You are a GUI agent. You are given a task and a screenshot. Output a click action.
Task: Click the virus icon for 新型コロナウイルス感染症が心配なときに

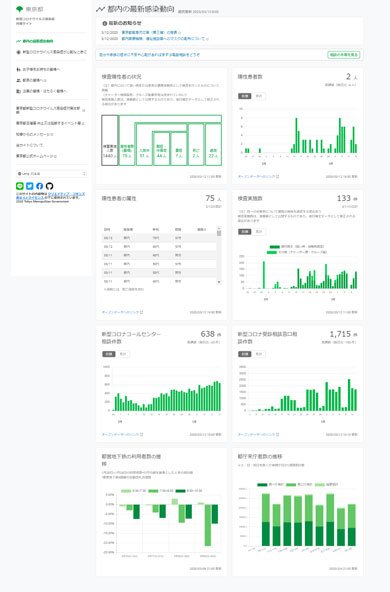pos(18,52)
